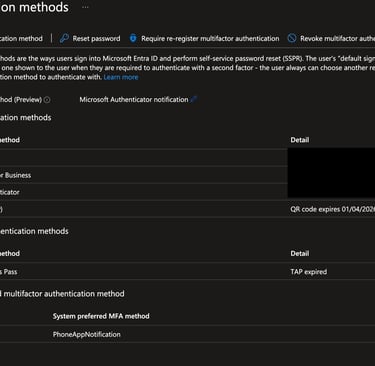
Task: Click Microsoft Authenticator notification value
Action: (x=134, y=99)
